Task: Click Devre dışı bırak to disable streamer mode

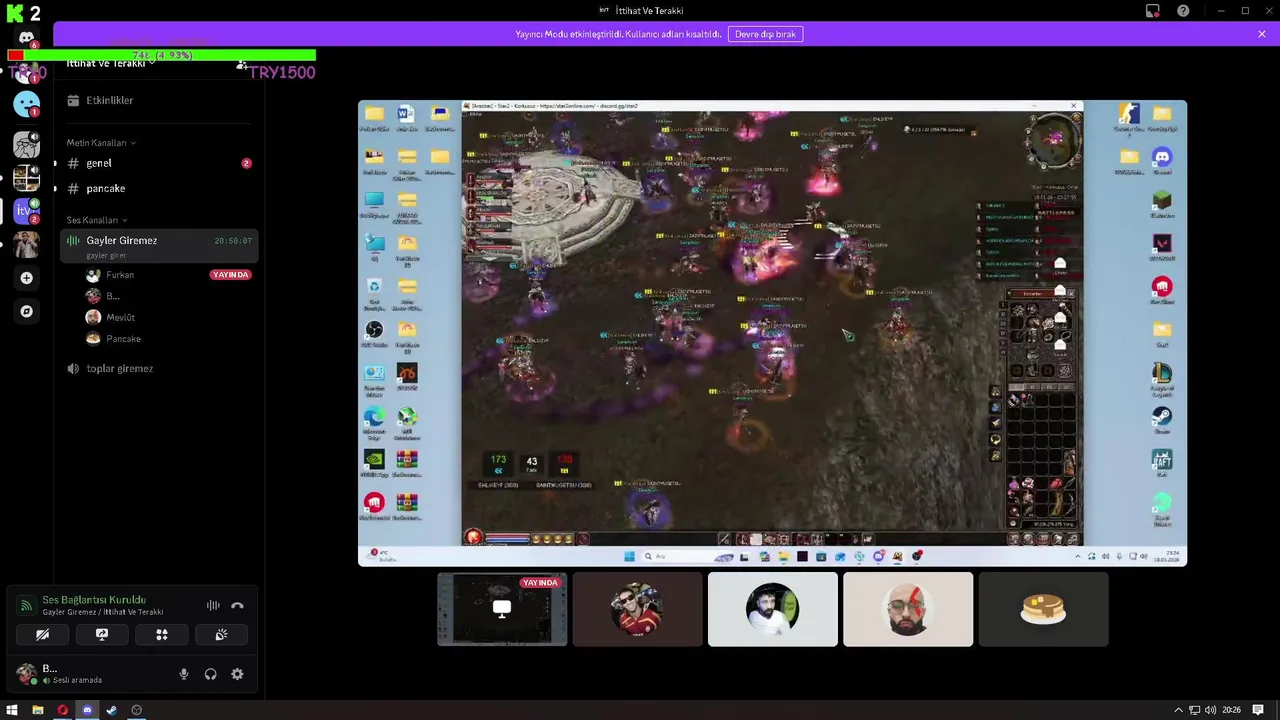Action: 765,34
